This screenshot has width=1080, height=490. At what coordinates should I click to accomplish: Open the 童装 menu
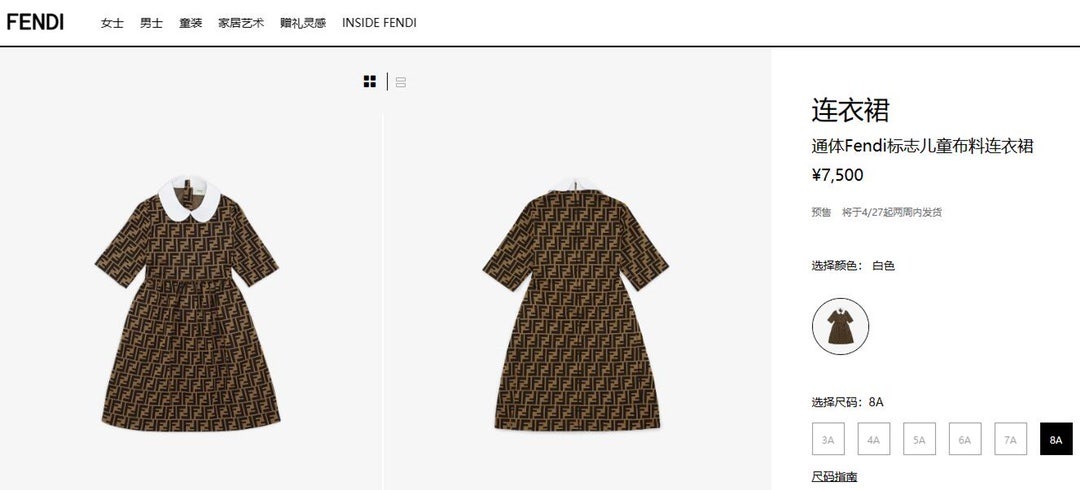click(x=191, y=23)
